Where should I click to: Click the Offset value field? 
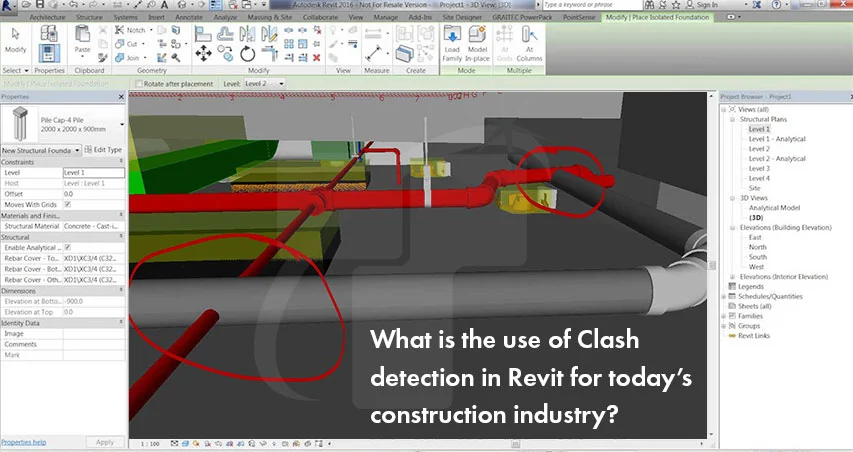94,194
